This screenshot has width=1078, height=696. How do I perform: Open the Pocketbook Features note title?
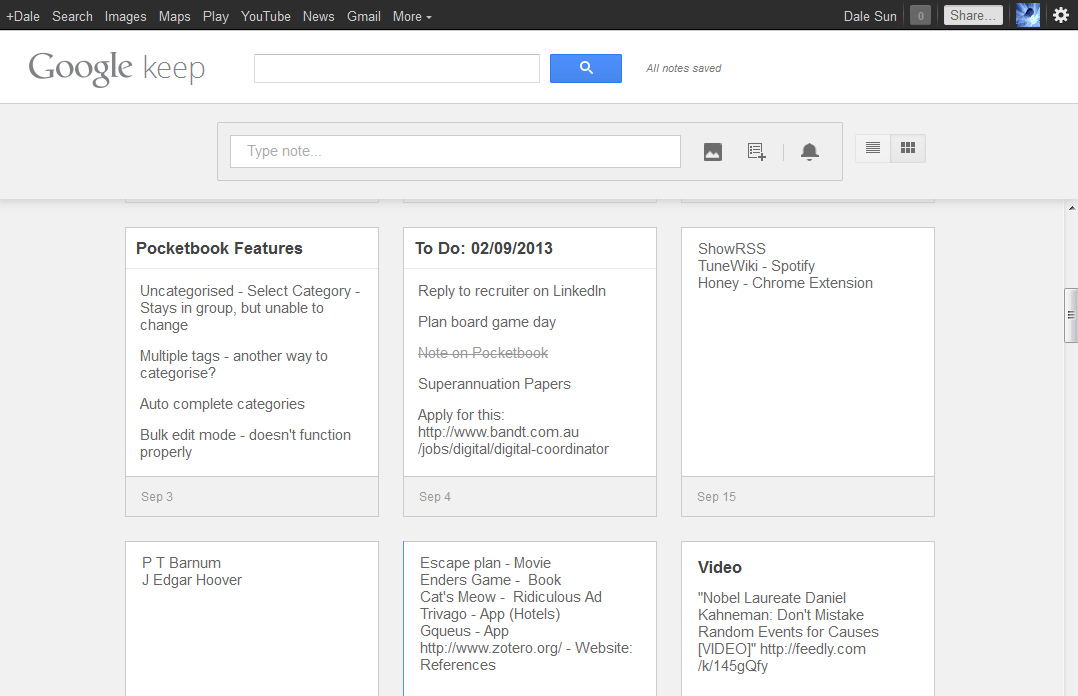pyautogui.click(x=219, y=248)
